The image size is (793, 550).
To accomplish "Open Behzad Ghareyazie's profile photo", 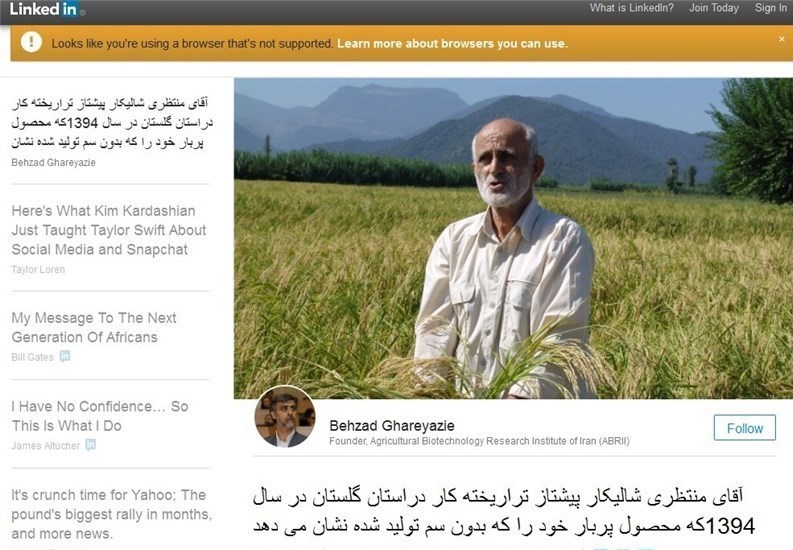I will point(285,417).
